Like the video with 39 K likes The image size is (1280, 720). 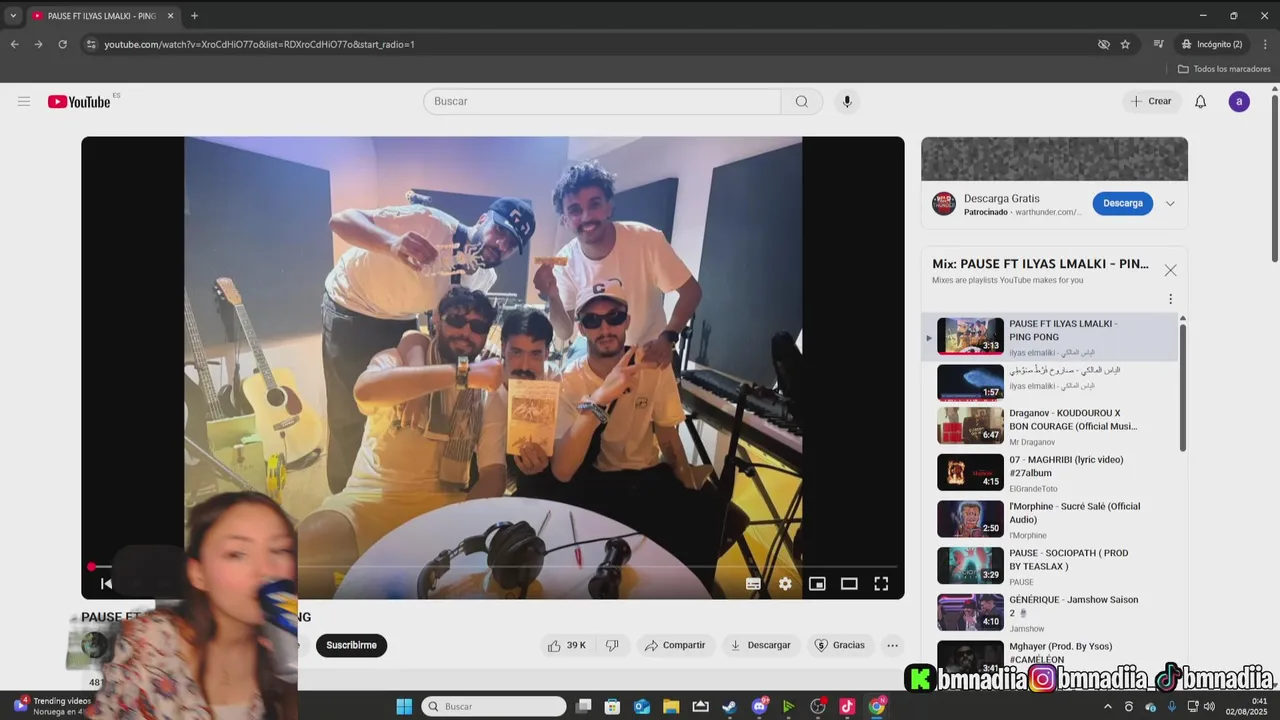tap(567, 645)
